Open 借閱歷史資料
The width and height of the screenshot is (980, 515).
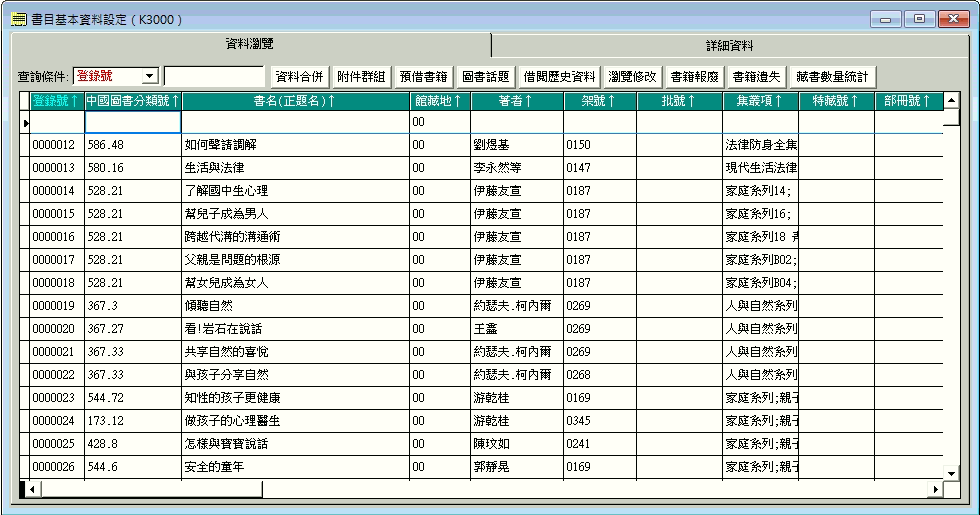559,77
